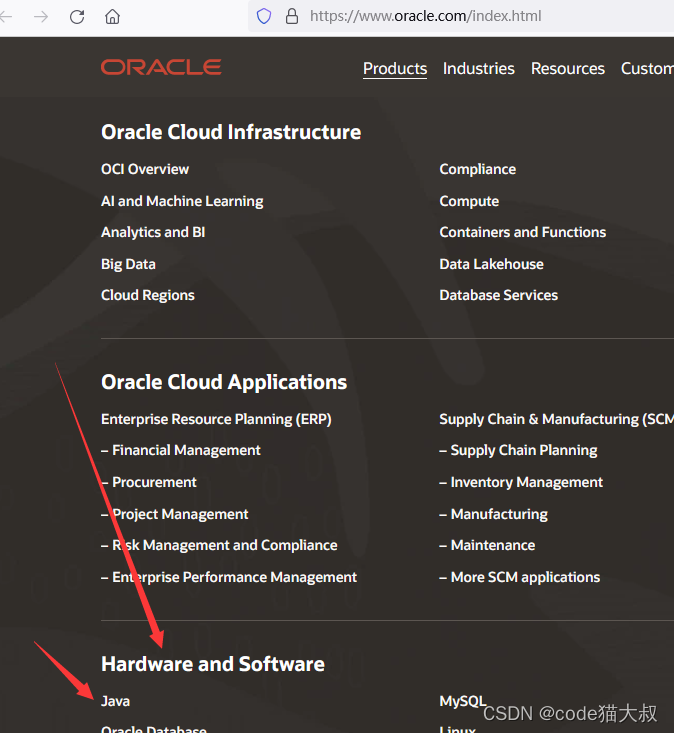This screenshot has height=733, width=674.
Task: Open the Compliance link
Action: pyautogui.click(x=478, y=169)
